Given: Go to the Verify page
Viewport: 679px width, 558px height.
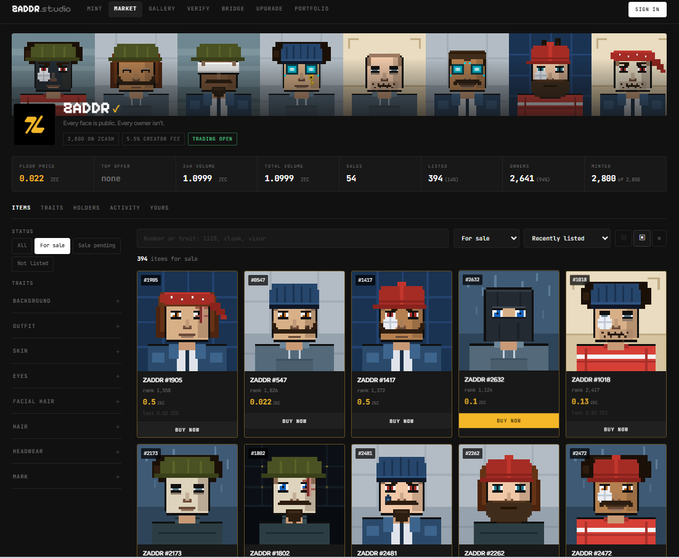Looking at the screenshot, I should 198,9.
